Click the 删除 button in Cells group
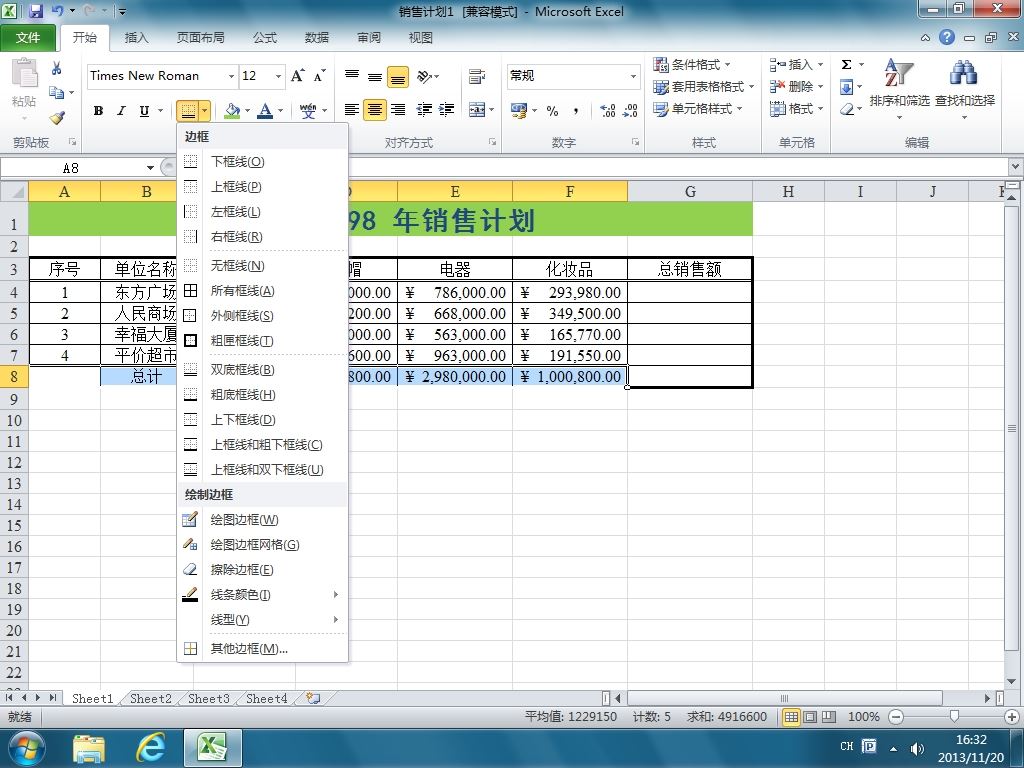The height and width of the screenshot is (768, 1024). point(796,86)
